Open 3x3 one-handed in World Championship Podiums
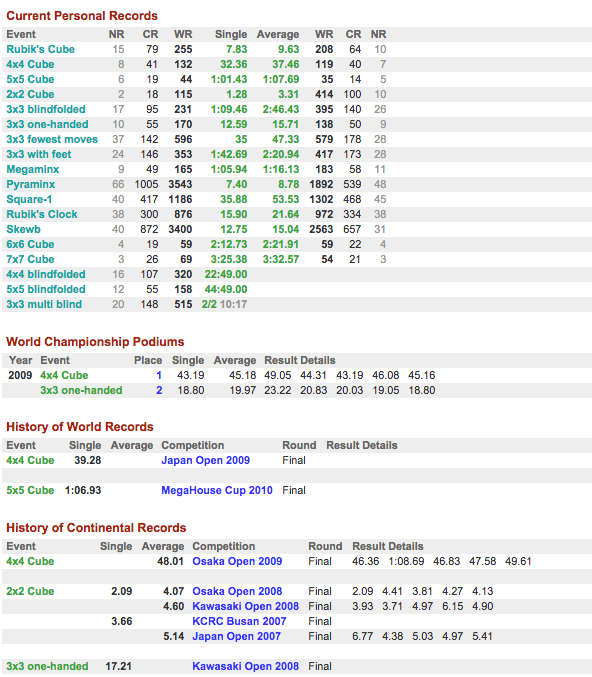The image size is (592, 677). [x=81, y=390]
